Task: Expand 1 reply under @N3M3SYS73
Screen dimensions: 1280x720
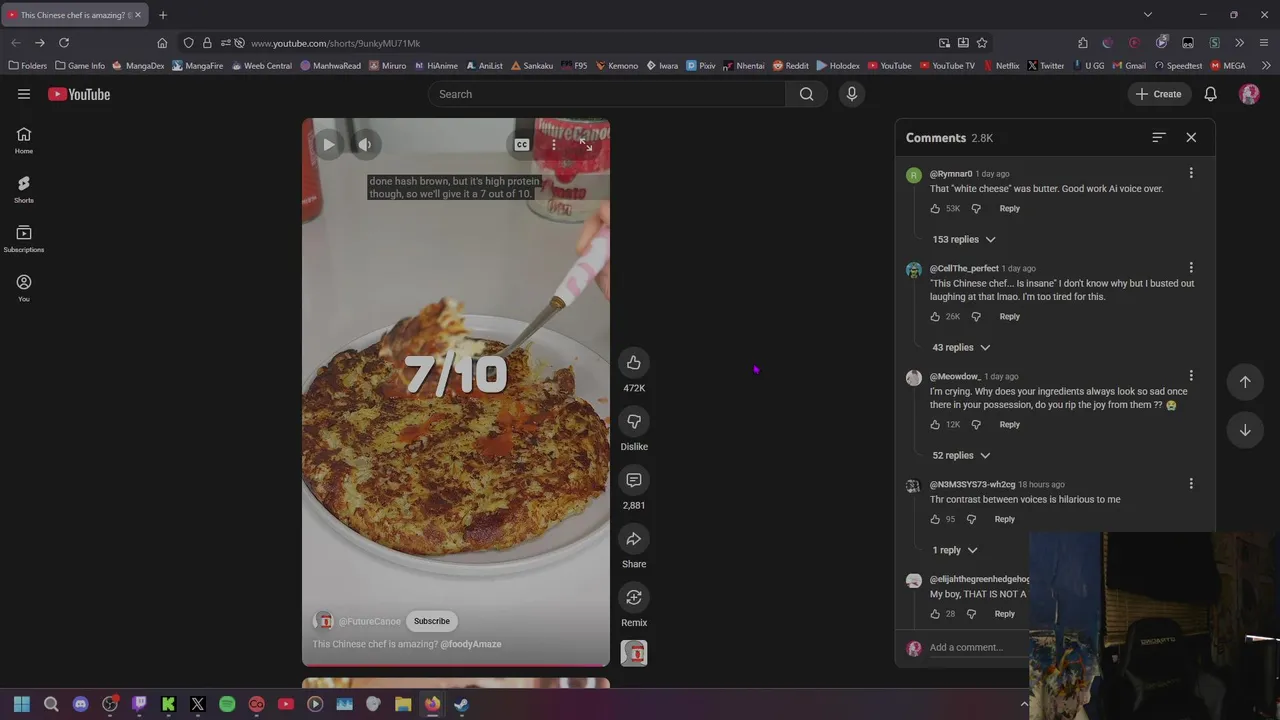Action: 955,550
